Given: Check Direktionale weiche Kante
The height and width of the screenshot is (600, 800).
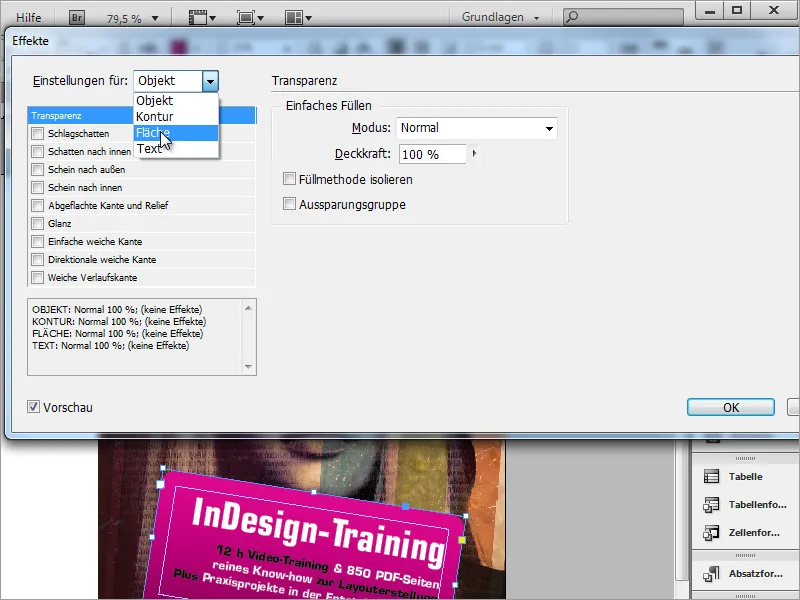Looking at the screenshot, I should (x=37, y=260).
